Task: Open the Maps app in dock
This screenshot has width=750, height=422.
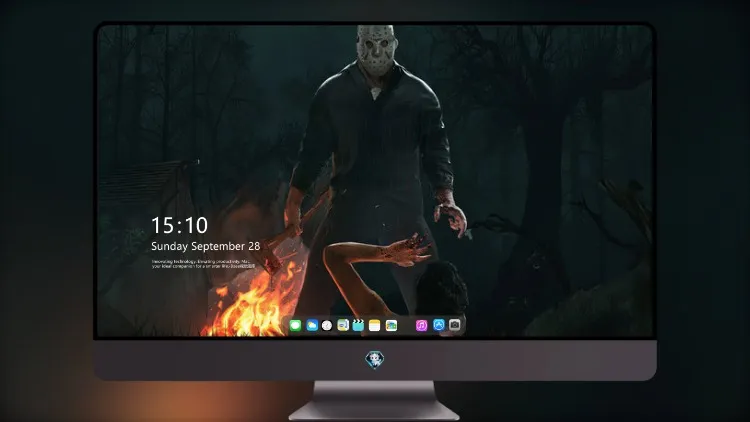Action: 343,325
